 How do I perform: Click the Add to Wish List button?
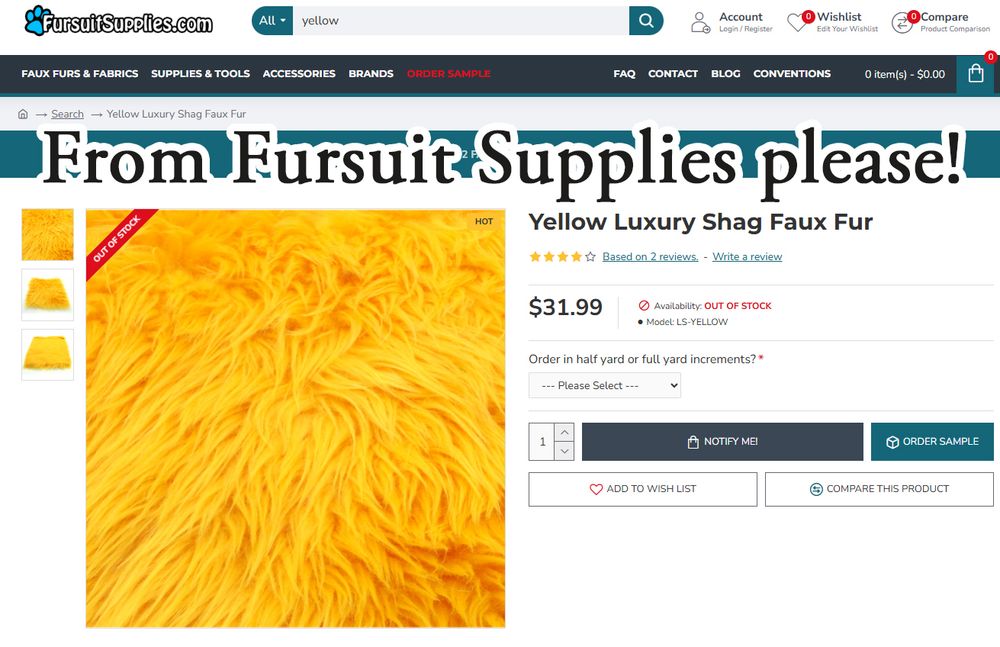pyautogui.click(x=643, y=489)
